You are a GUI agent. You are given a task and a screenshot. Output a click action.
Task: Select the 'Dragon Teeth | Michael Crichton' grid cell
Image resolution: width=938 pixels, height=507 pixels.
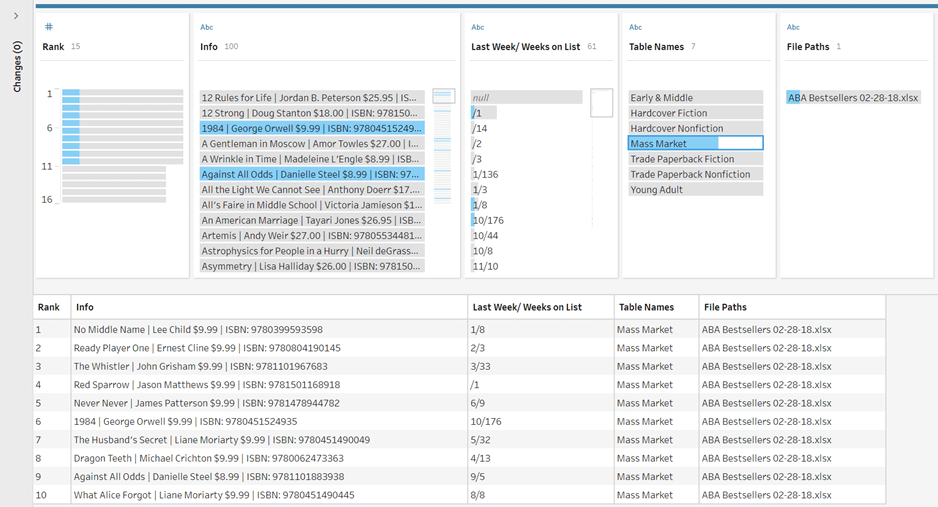[269, 458]
